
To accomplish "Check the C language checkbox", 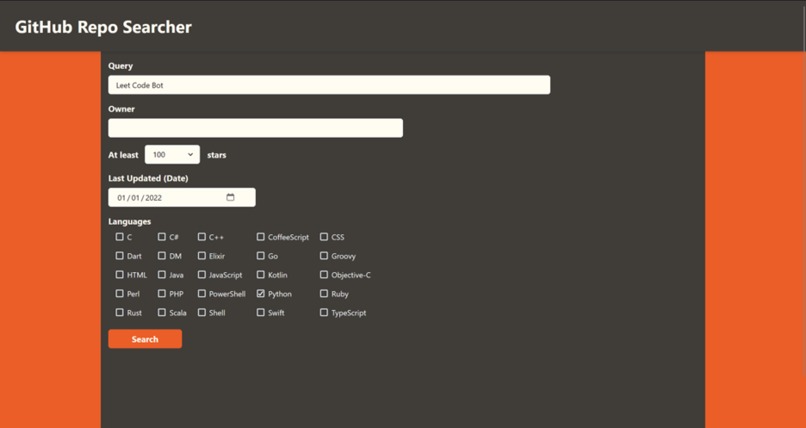I will [x=120, y=237].
